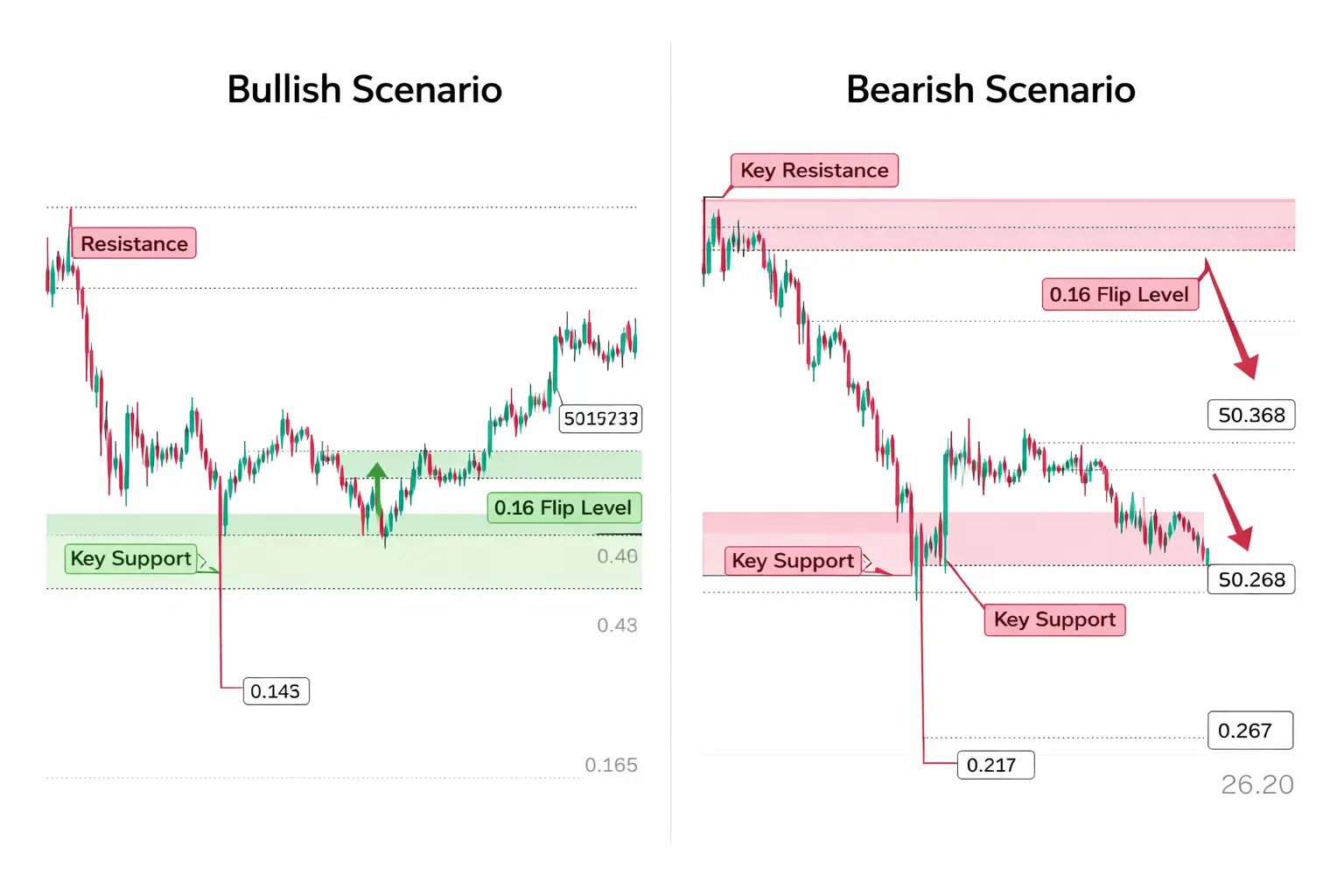Click the small arrow beside green Key Support
This screenshot has width=1344, height=896.
pos(202,561)
